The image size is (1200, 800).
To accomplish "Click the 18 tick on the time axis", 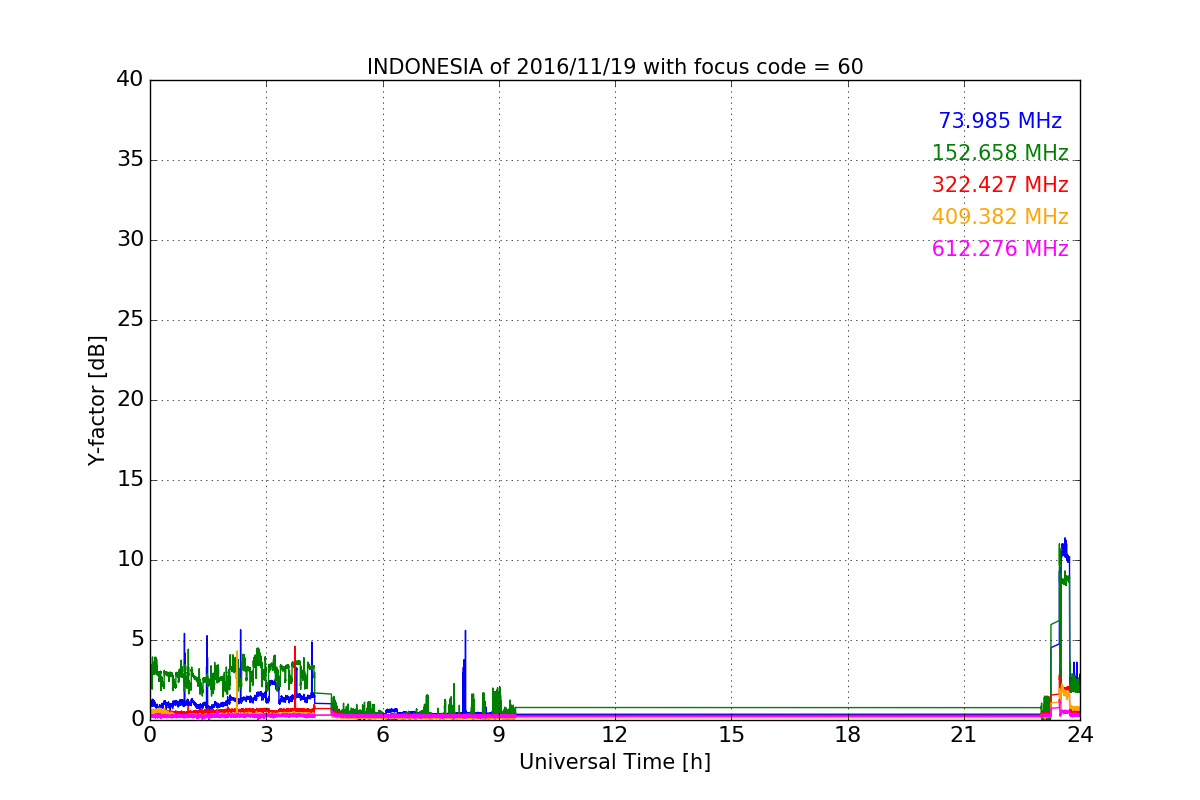I will pyautogui.click(x=848, y=735).
